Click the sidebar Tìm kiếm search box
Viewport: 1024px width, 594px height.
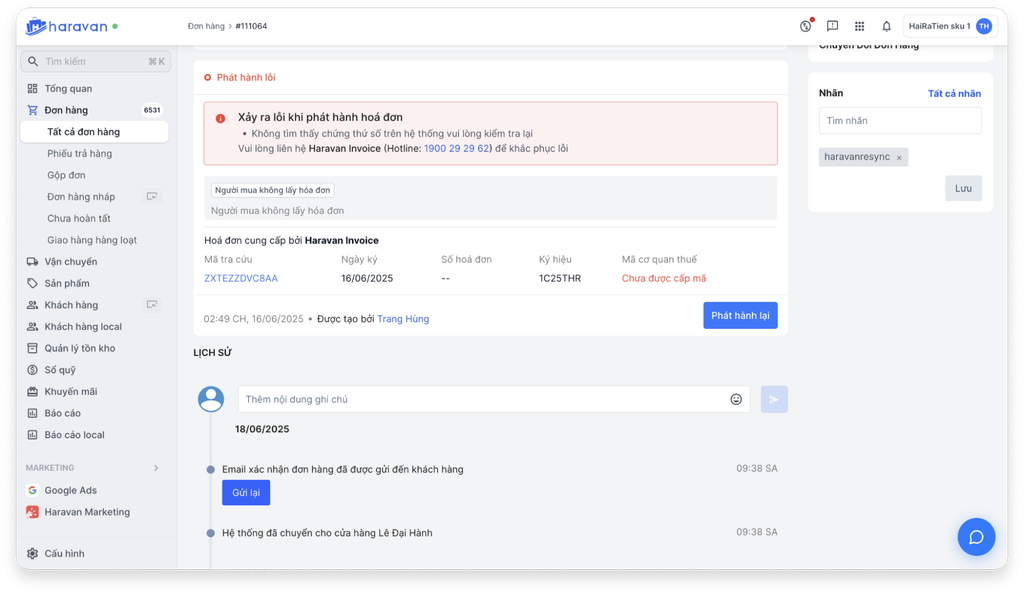[x=95, y=62]
